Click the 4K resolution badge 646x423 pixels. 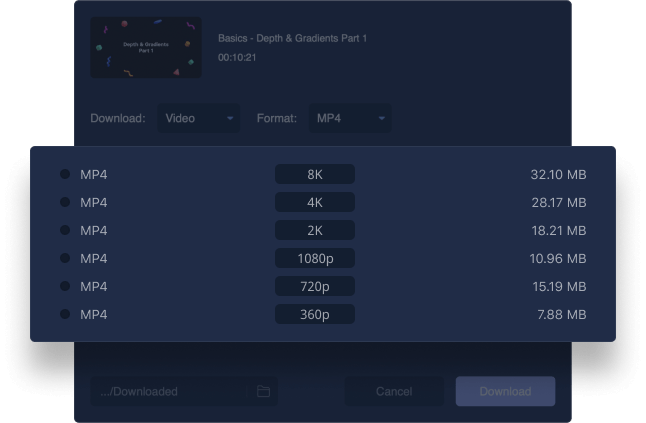(x=315, y=202)
